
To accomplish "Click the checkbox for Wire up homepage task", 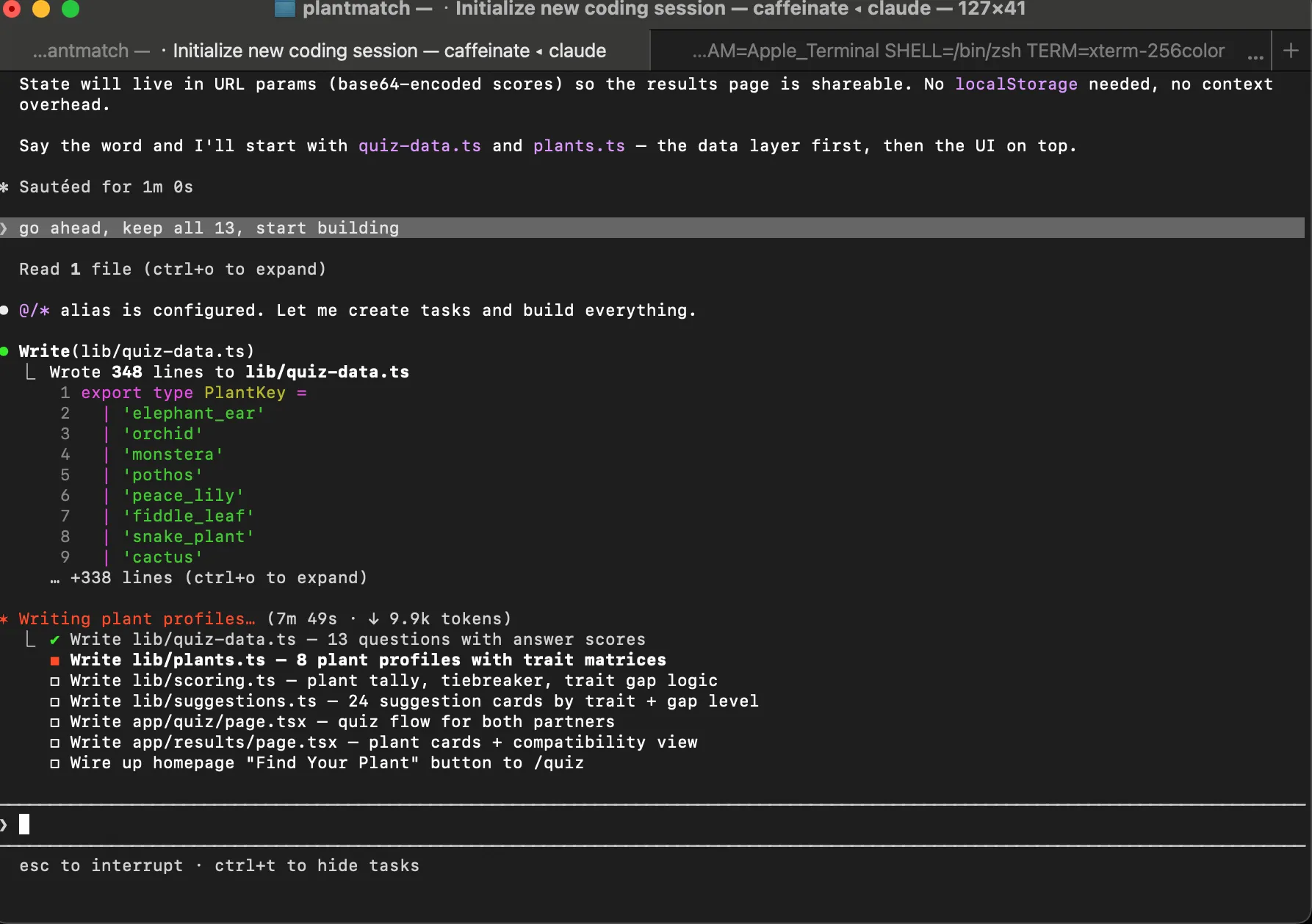I will point(54,763).
